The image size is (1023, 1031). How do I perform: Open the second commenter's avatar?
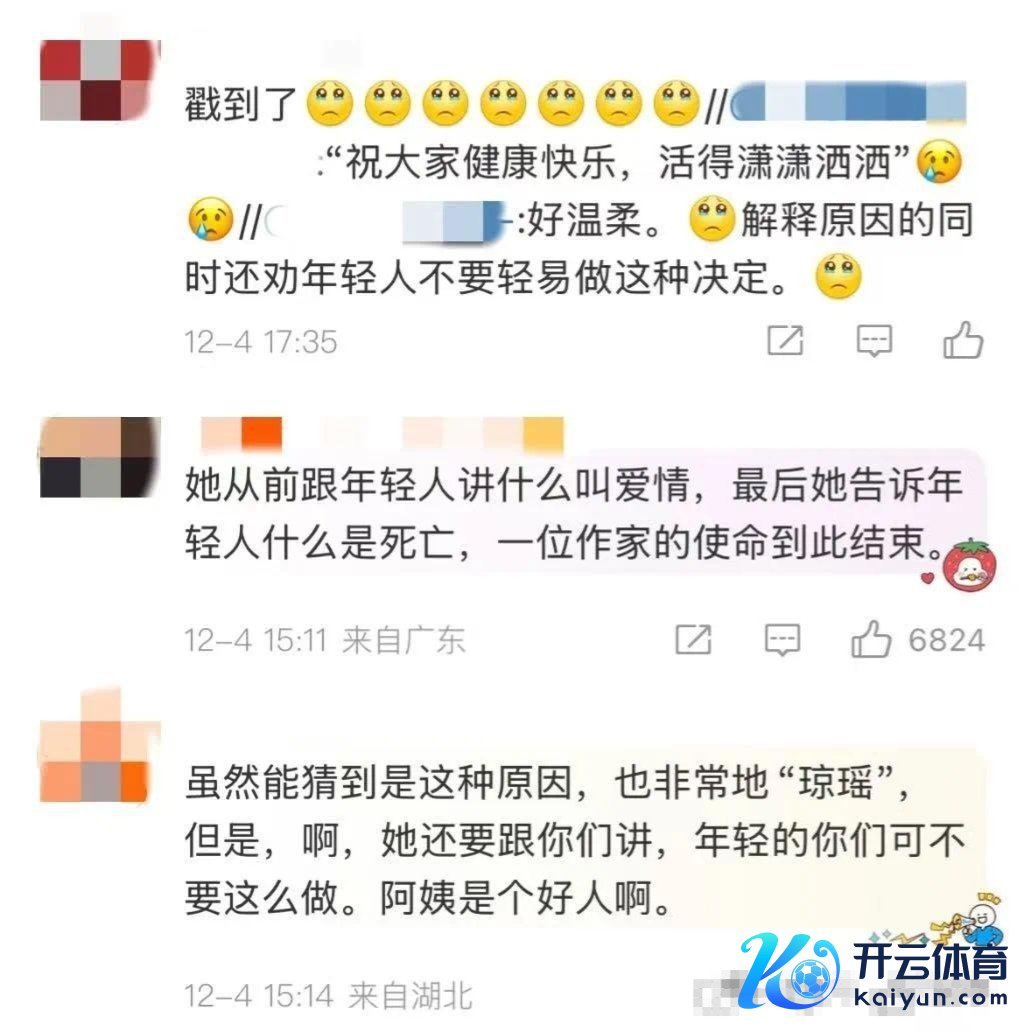point(101,457)
